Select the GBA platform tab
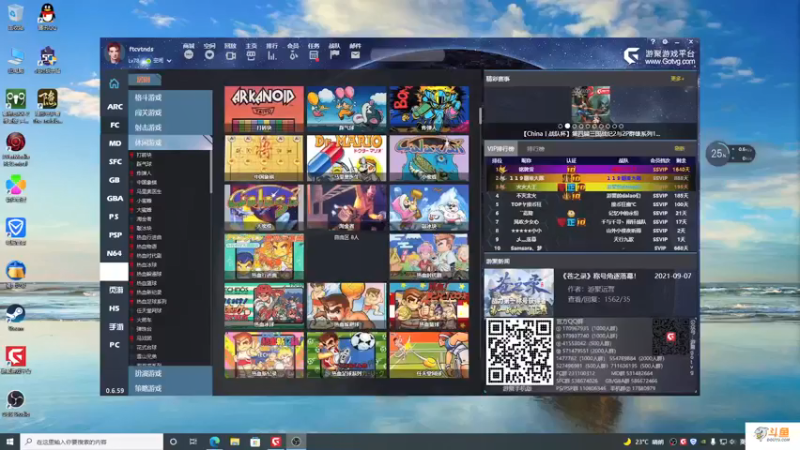 [x=114, y=198]
